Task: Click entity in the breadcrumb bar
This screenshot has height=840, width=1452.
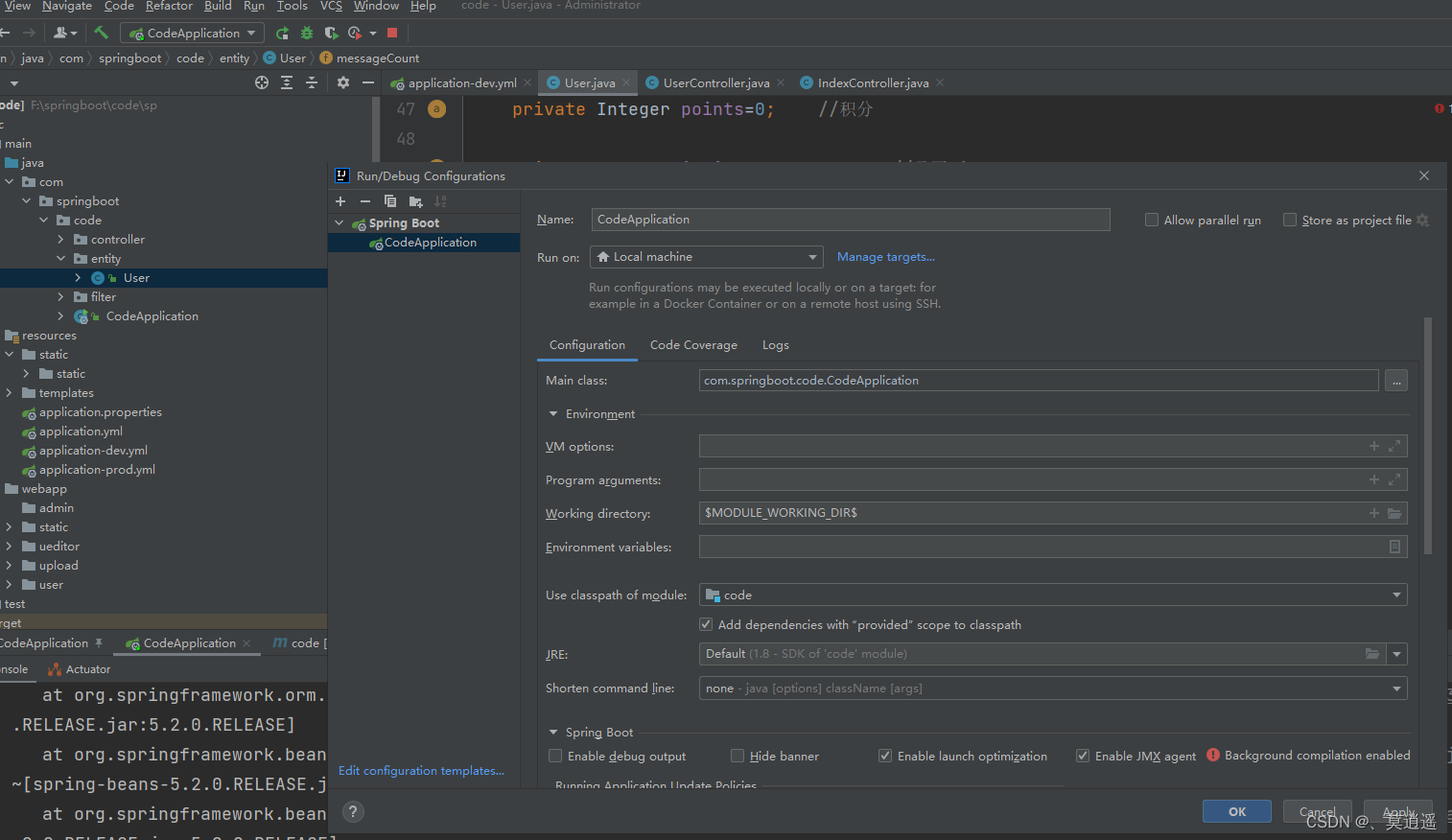Action: (x=234, y=58)
